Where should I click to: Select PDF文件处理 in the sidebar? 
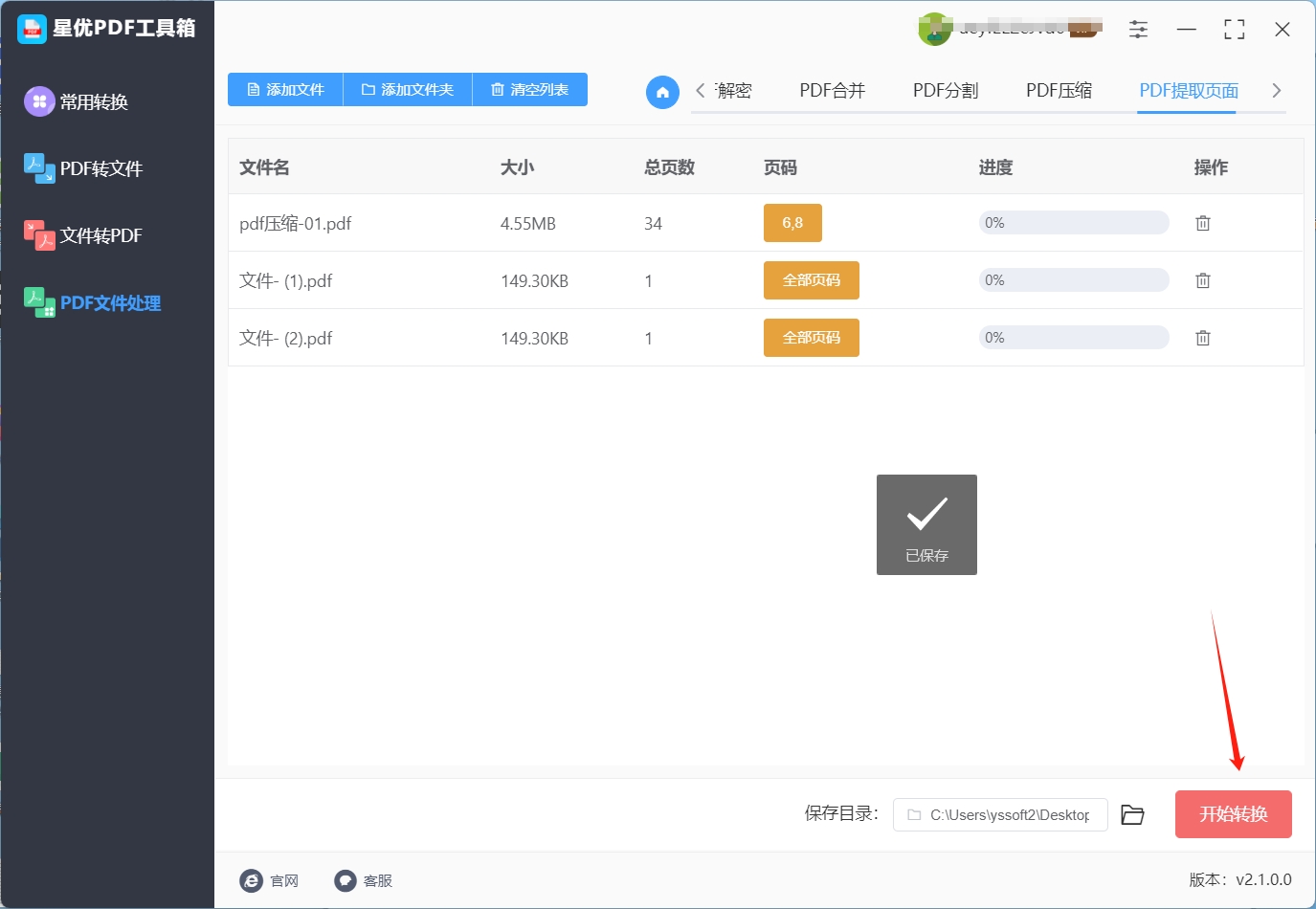93,302
